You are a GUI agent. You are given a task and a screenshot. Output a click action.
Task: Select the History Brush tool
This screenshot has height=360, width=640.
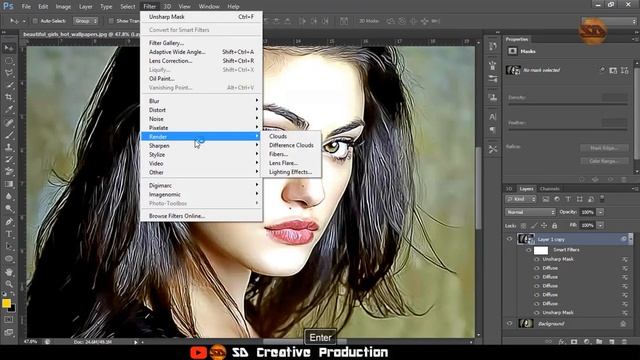9,160
